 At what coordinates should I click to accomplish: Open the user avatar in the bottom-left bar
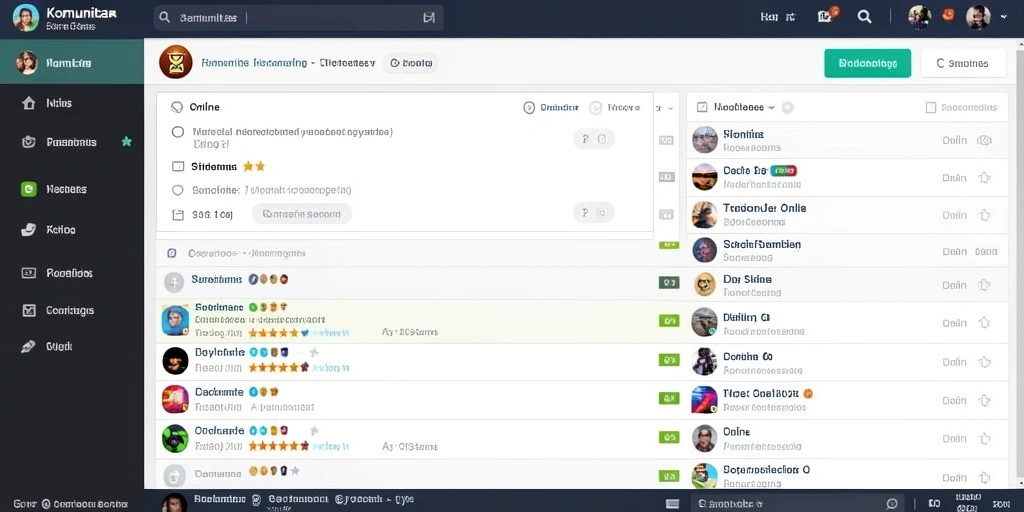[x=174, y=503]
